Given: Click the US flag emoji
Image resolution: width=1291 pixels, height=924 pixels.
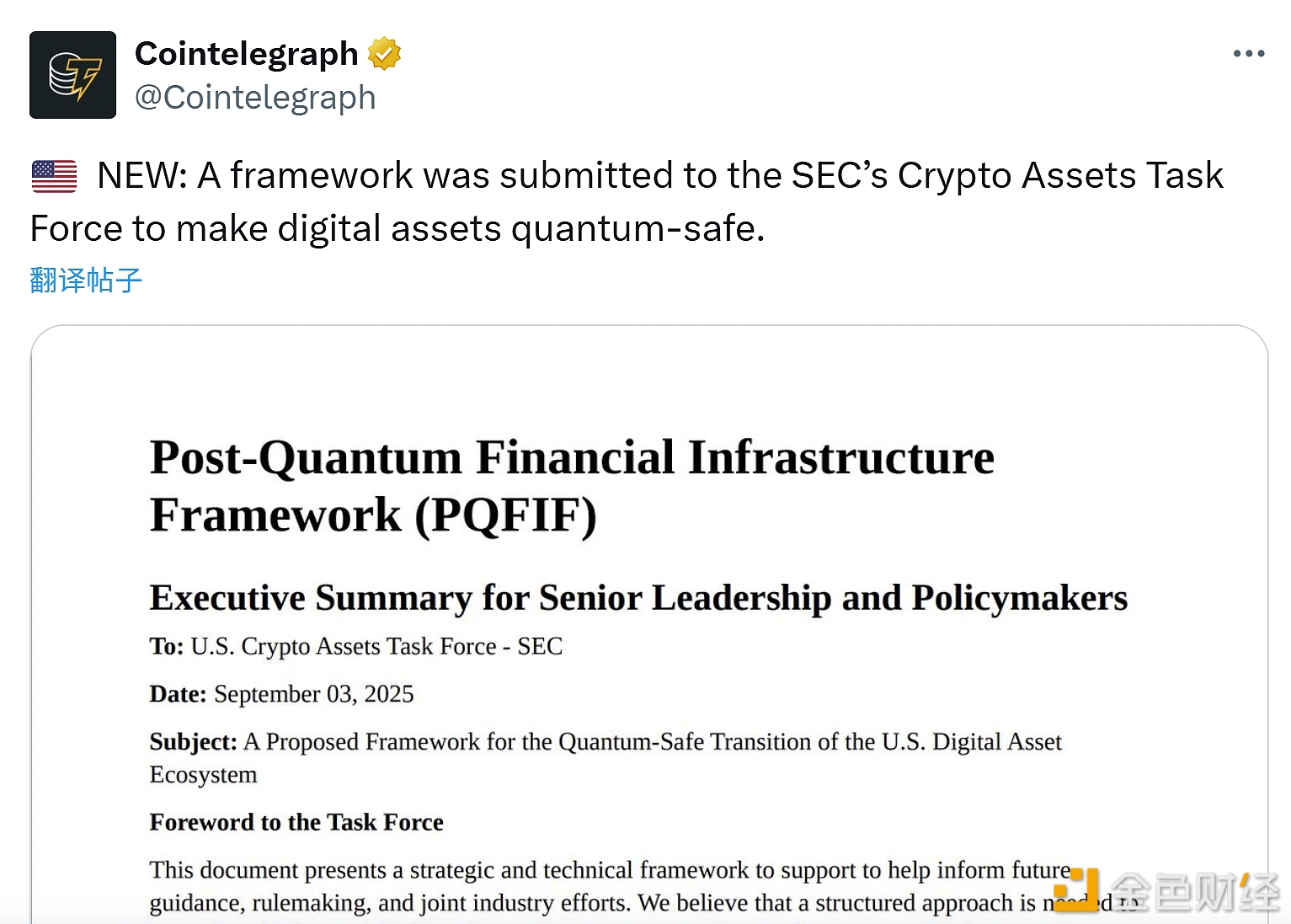Looking at the screenshot, I should (54, 176).
